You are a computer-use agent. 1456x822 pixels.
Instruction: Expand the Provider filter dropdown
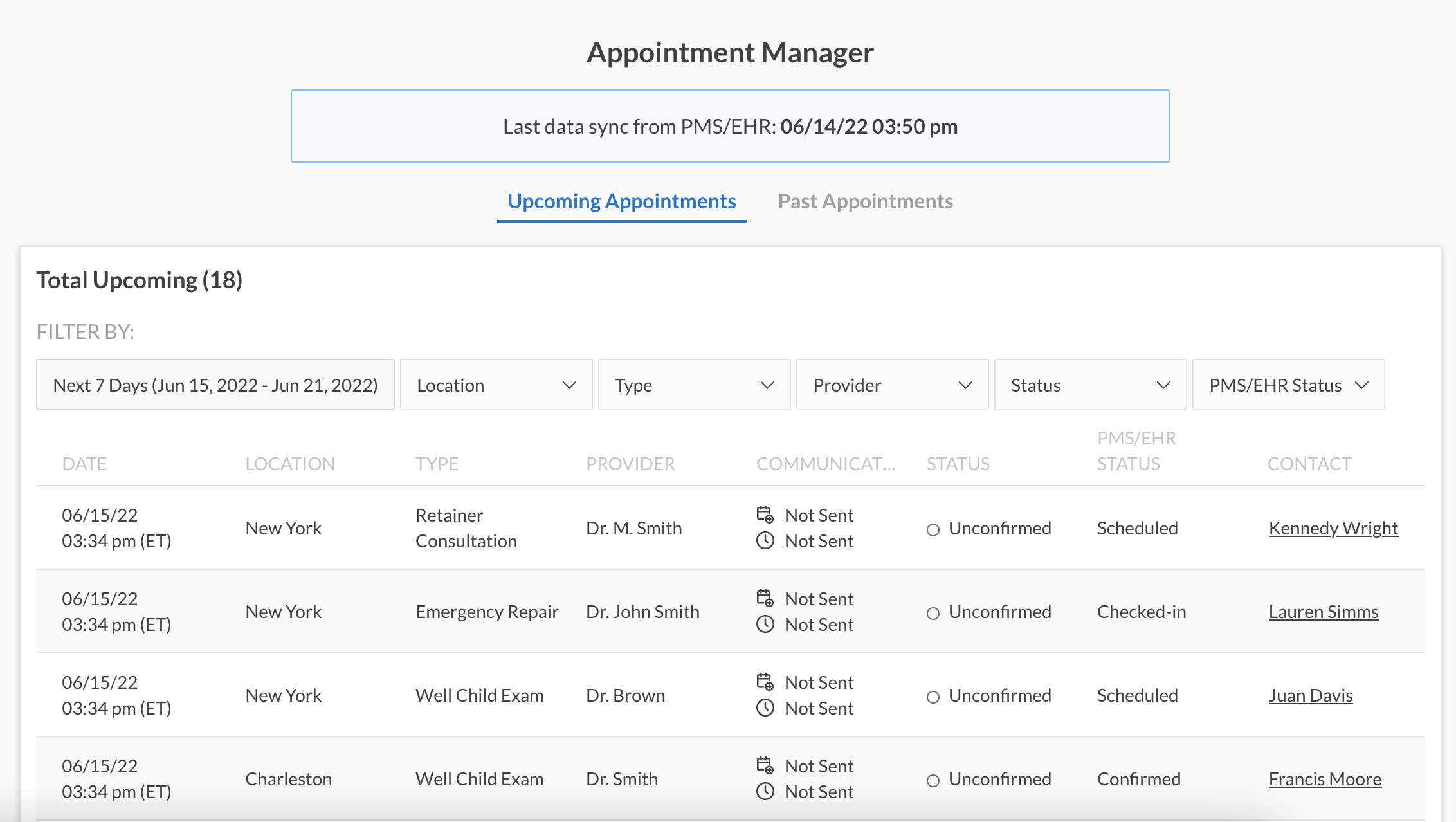tap(892, 385)
